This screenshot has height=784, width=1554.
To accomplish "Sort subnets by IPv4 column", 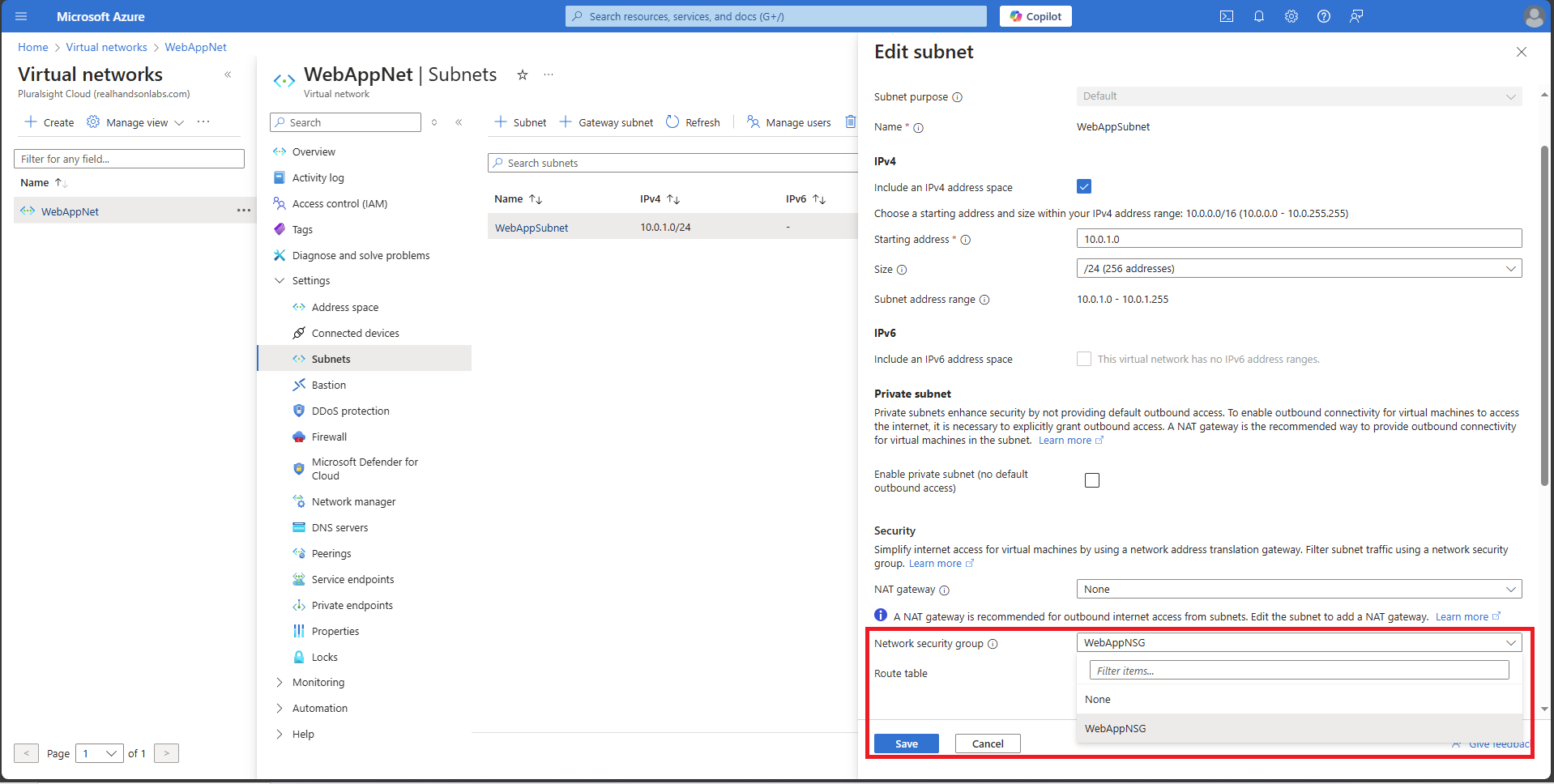I will click(660, 198).
